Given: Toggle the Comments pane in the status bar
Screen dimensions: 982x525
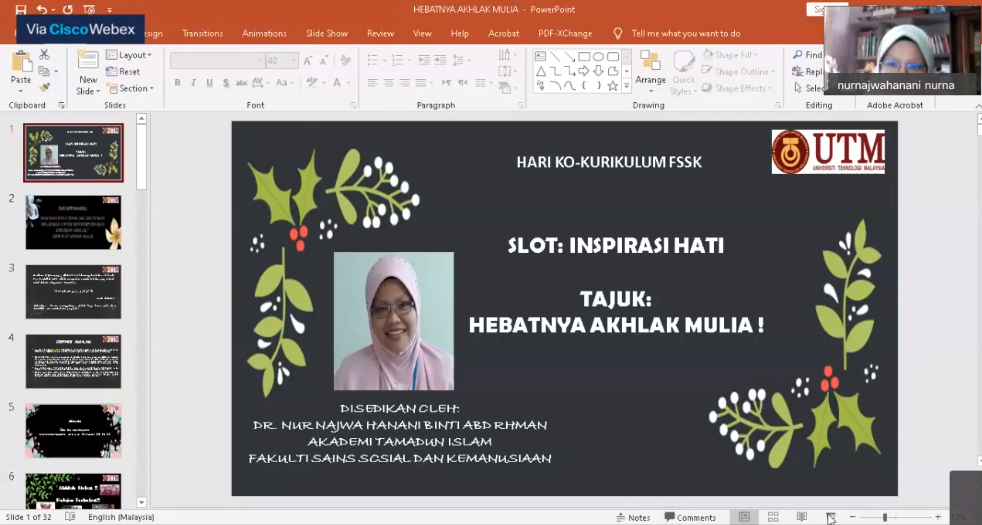Looking at the screenshot, I should (690, 517).
